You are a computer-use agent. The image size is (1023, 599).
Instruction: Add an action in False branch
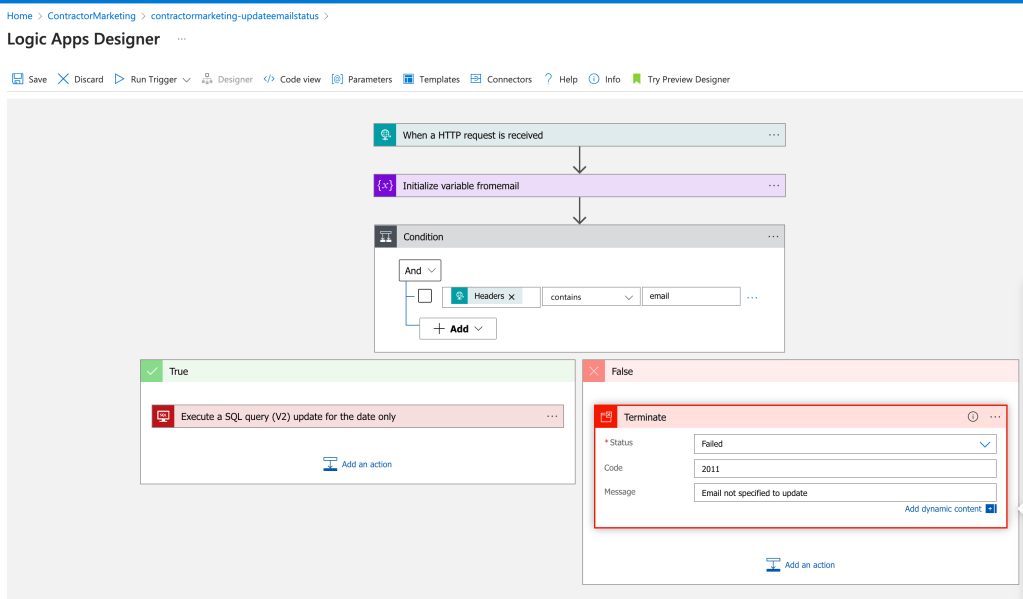801,565
